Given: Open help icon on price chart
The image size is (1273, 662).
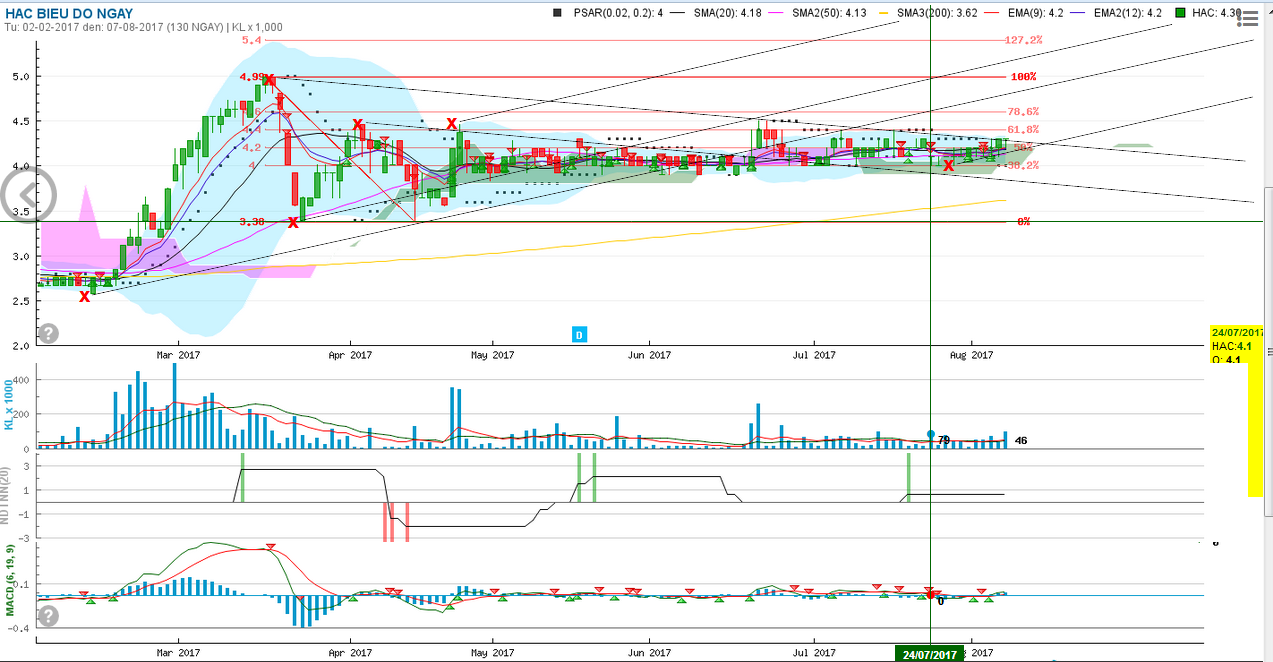Looking at the screenshot, I should pos(48,333).
